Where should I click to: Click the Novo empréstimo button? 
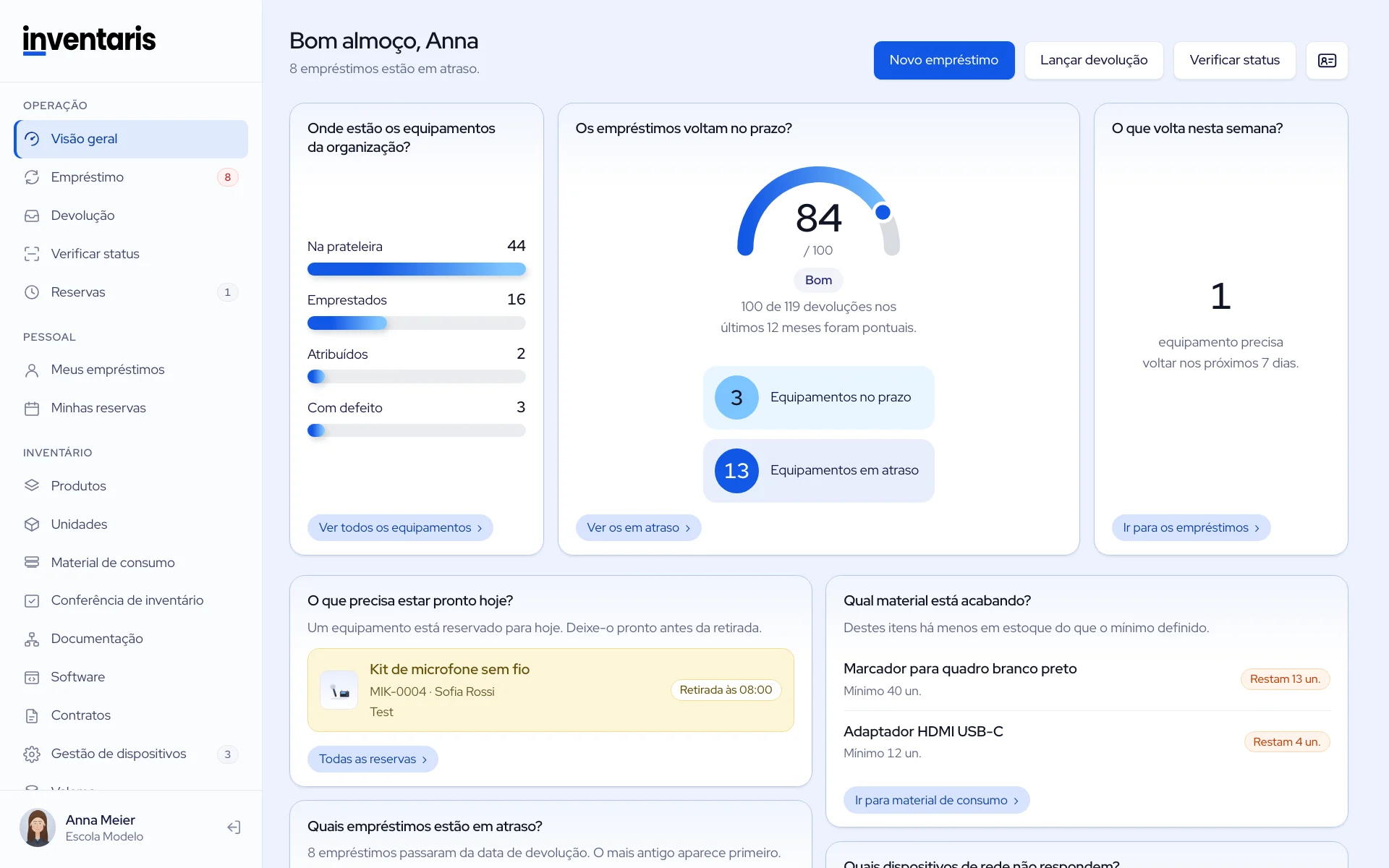coord(943,61)
